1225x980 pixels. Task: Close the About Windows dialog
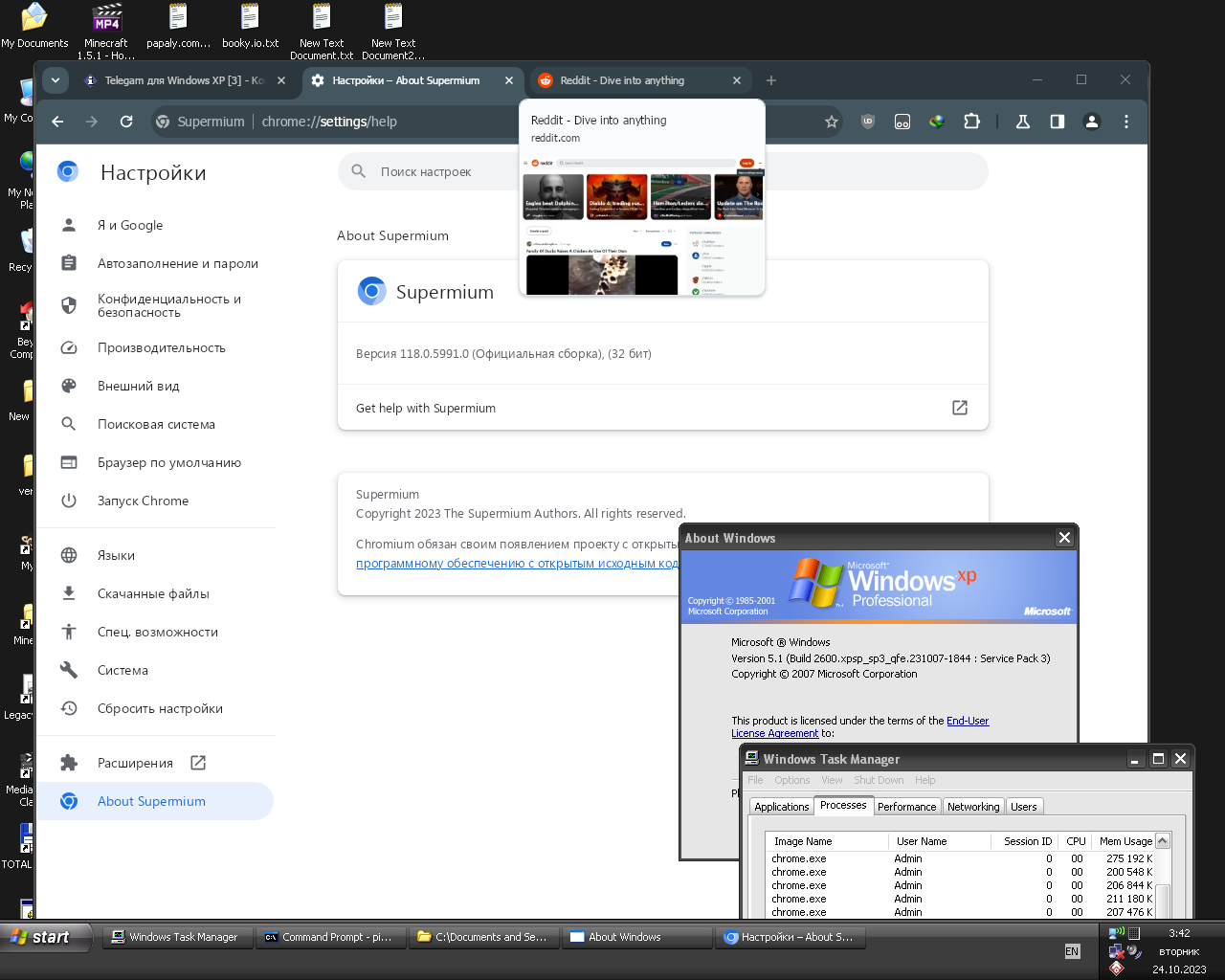[1064, 538]
